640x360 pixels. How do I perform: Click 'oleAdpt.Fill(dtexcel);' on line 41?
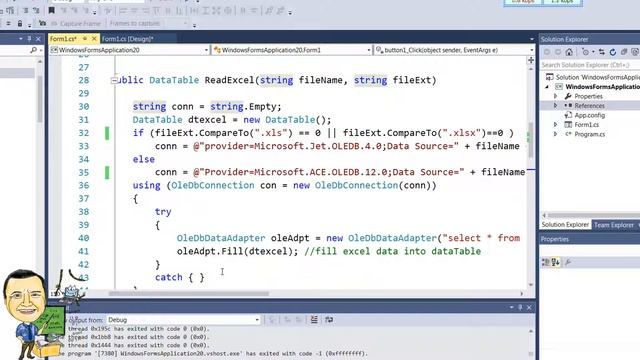tap(238, 251)
